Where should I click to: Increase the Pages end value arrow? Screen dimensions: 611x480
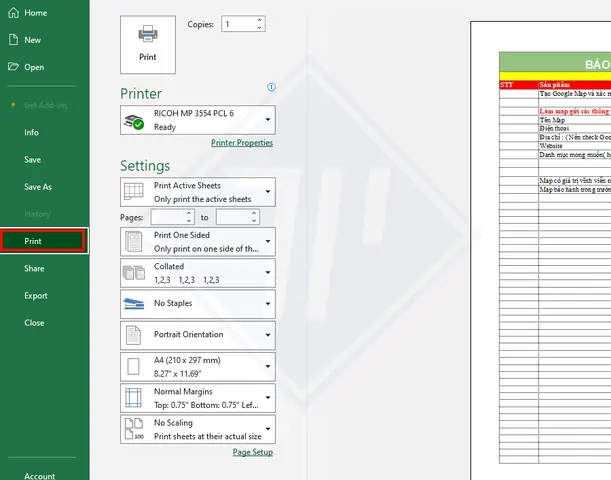[x=254, y=214]
